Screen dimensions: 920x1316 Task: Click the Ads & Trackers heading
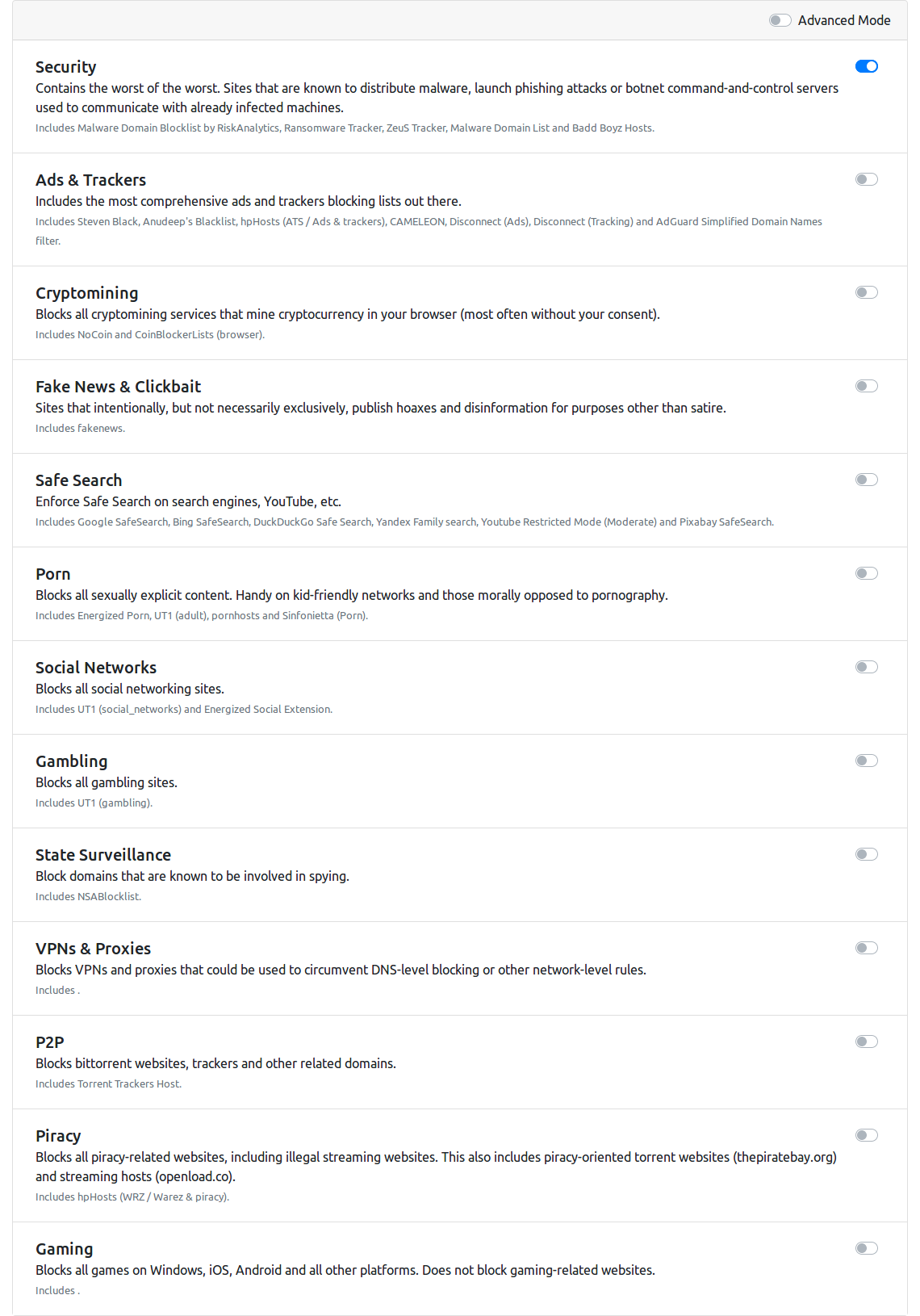[x=90, y=180]
